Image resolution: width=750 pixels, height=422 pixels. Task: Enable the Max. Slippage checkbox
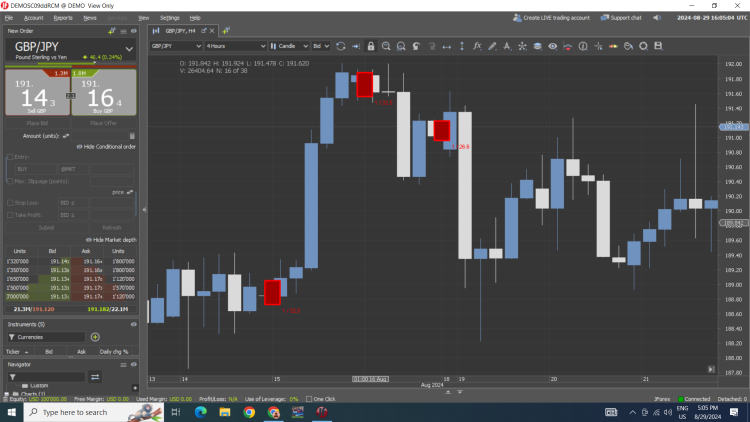click(10, 181)
